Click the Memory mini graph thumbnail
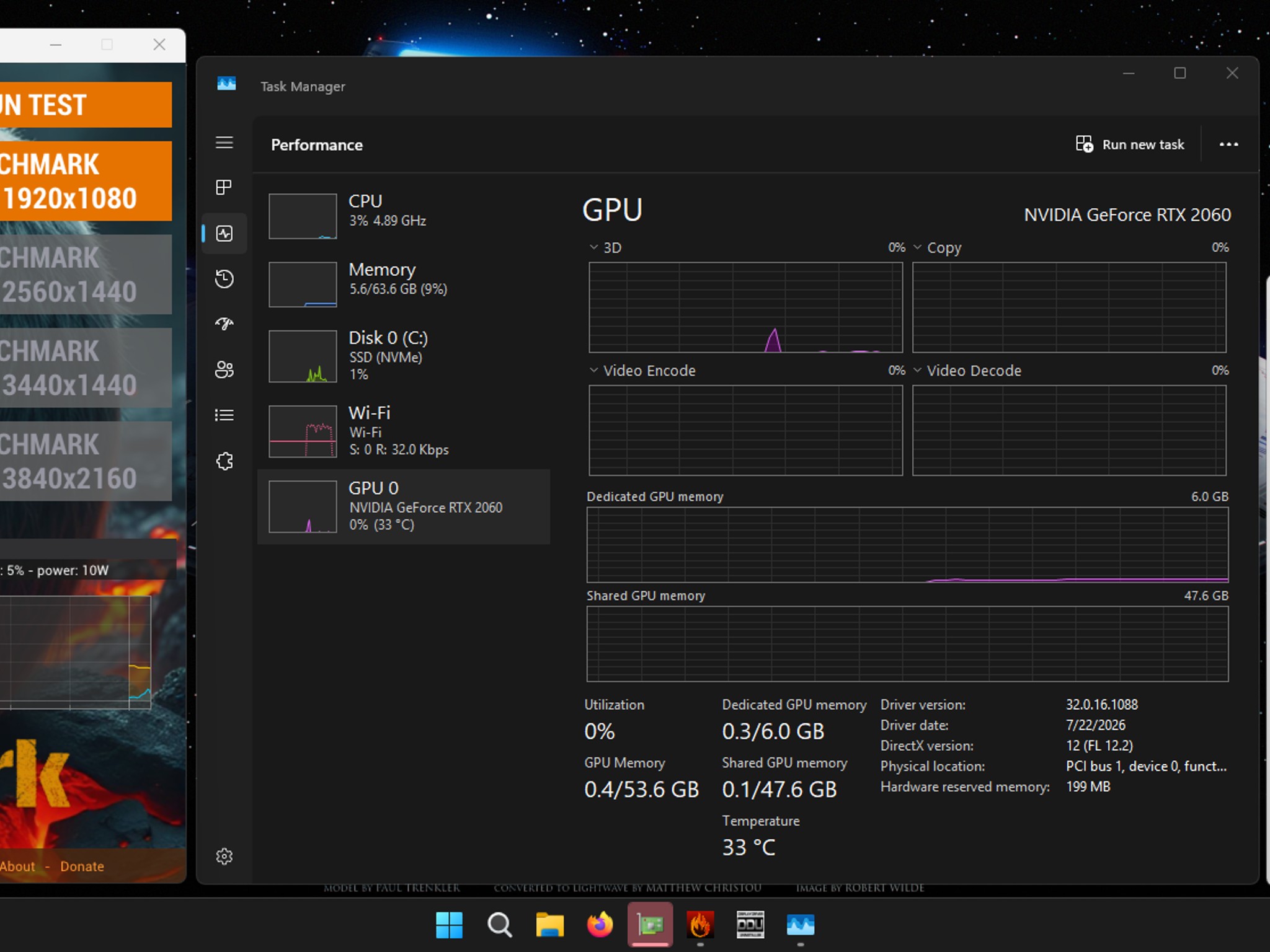The image size is (1270, 952). [303, 284]
